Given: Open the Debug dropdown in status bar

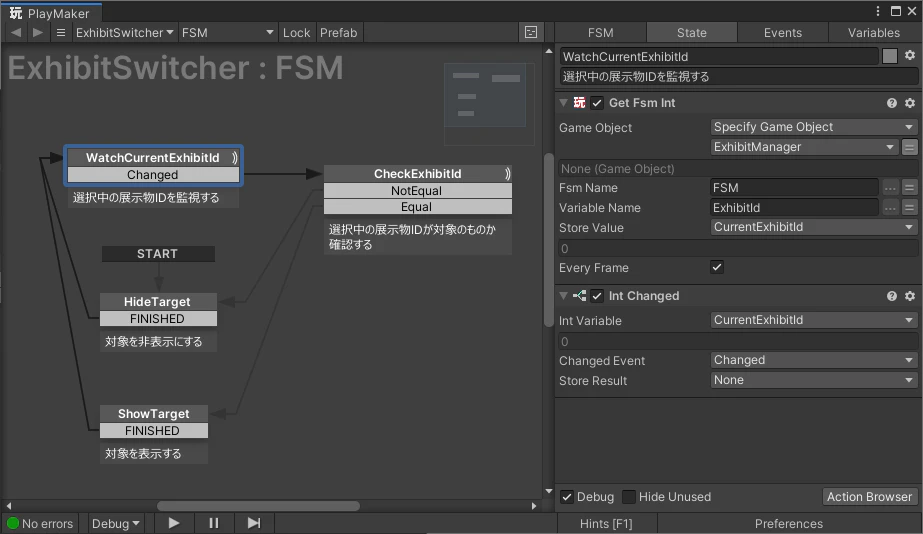Looking at the screenshot, I should pyautogui.click(x=115, y=523).
